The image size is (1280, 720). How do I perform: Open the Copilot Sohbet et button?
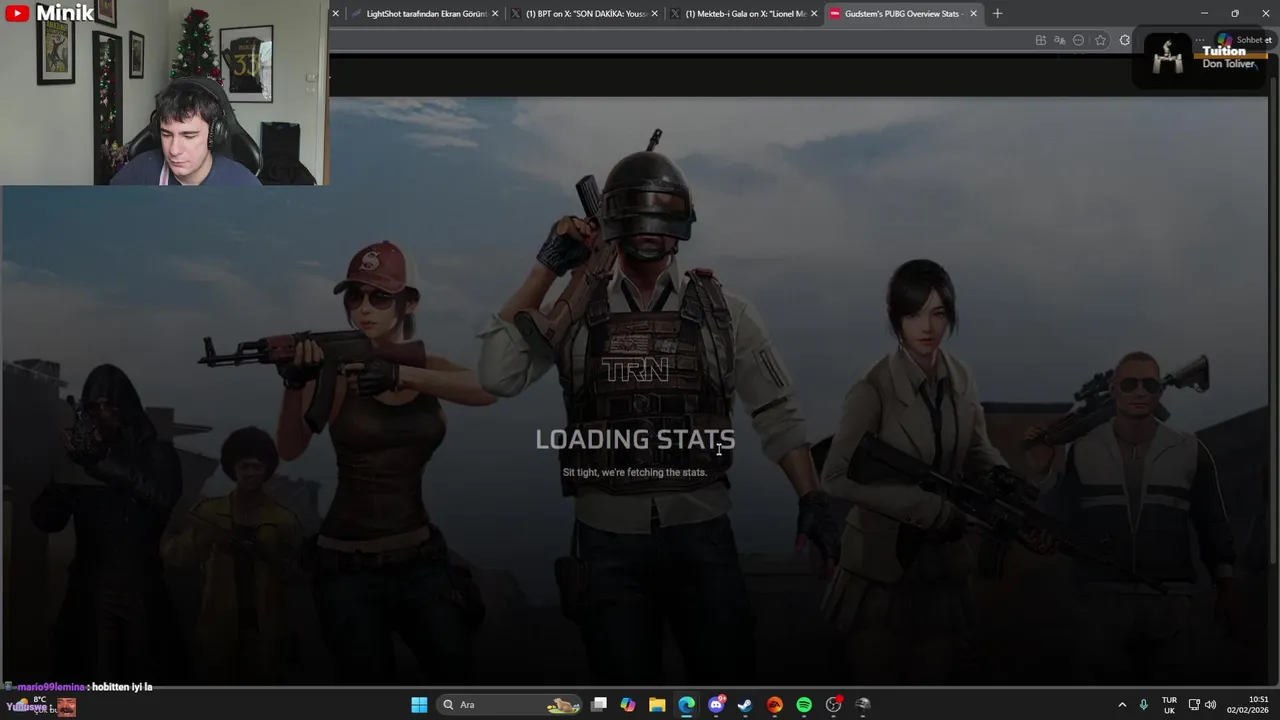(1243, 40)
